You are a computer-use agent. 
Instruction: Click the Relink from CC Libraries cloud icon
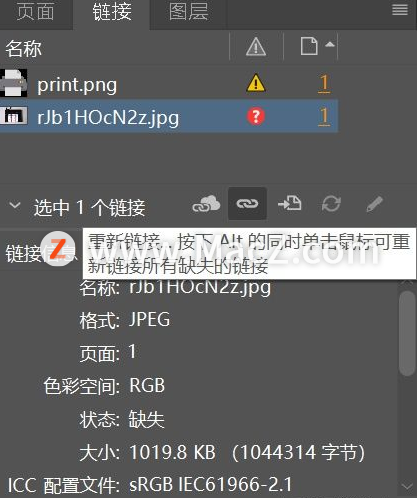(x=206, y=204)
